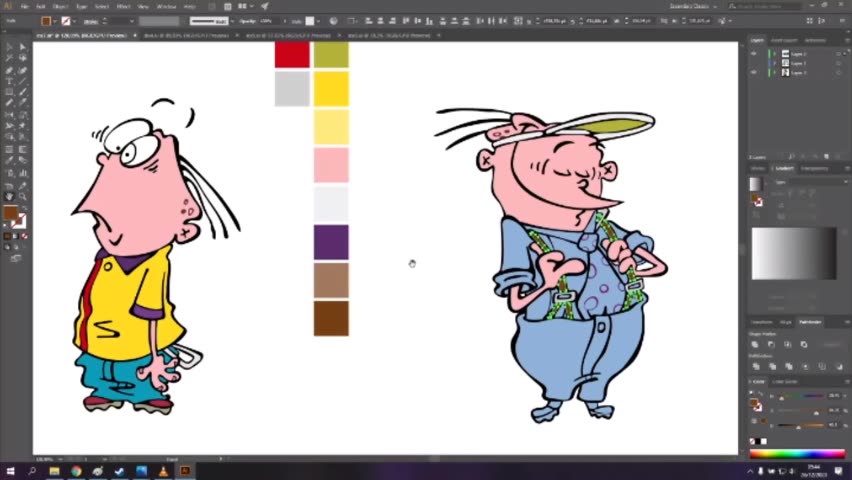The image size is (852, 480).
Task: Click the search field in the top bar
Action: pyautogui.click(x=765, y=7)
